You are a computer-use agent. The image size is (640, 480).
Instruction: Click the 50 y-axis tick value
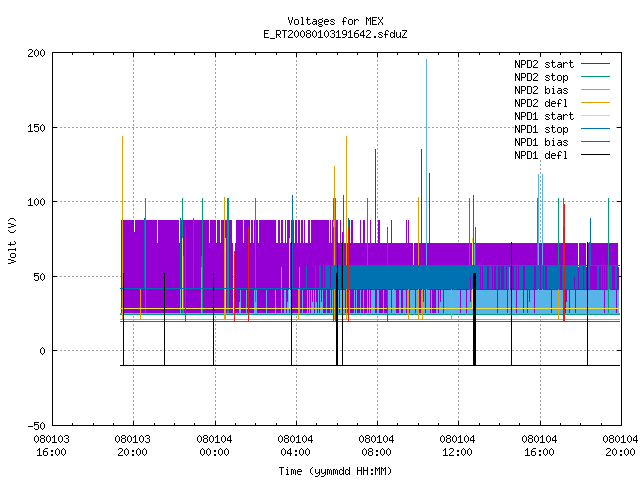coord(40,277)
